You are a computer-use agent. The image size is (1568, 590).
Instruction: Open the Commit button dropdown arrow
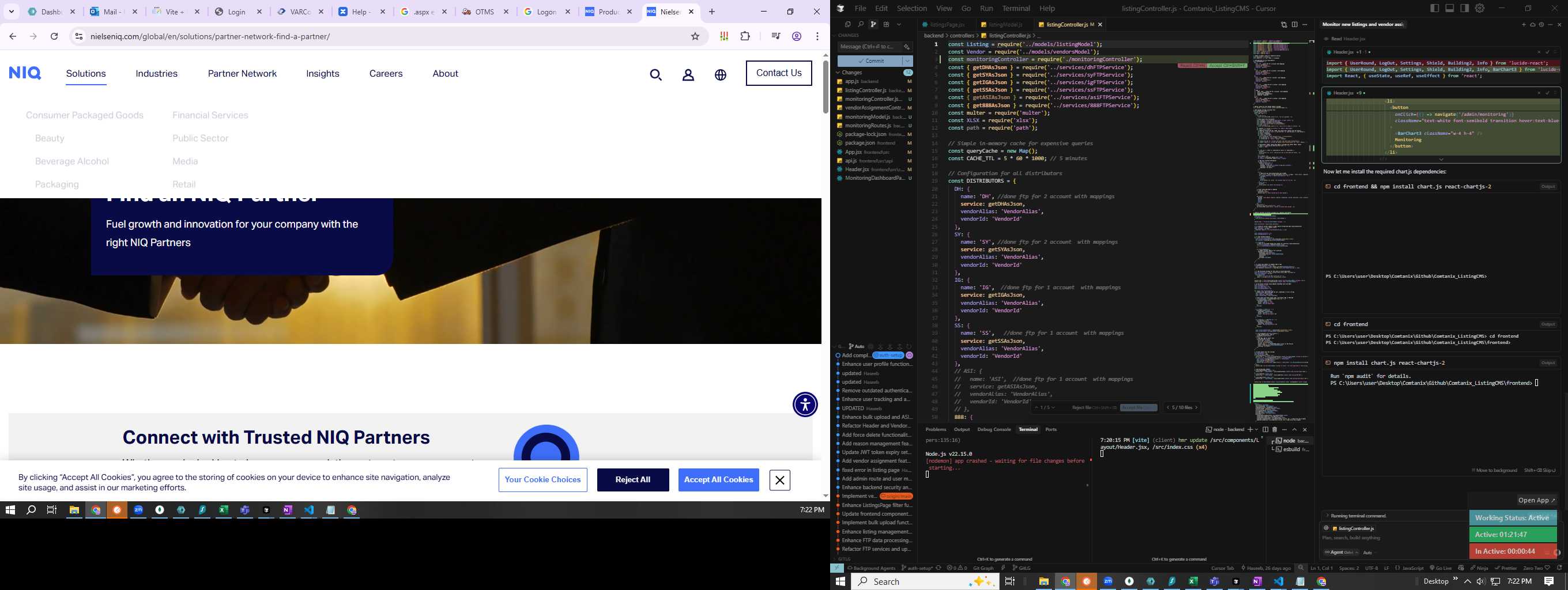(908, 62)
